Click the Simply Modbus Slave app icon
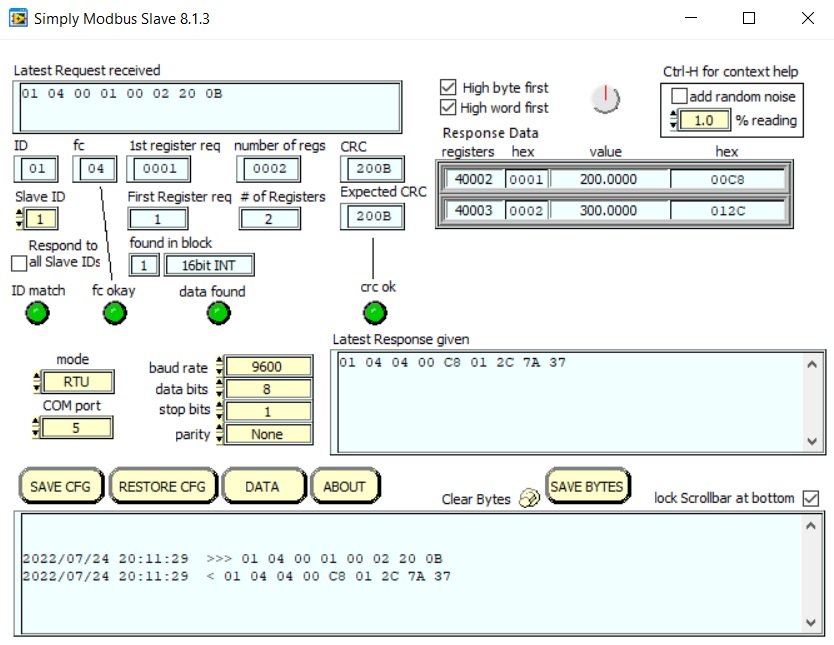The width and height of the screenshot is (834, 645). tap(19, 19)
